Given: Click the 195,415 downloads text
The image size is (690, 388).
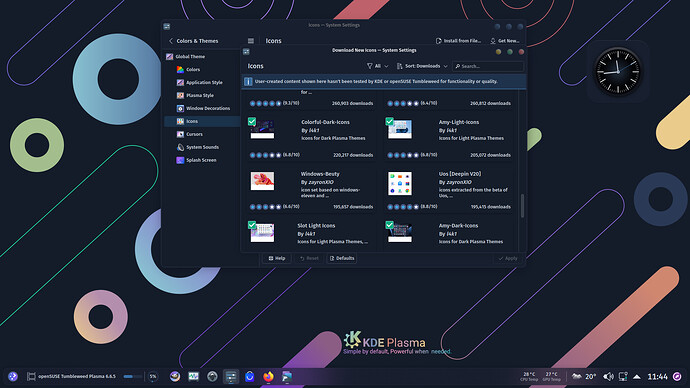Looking at the screenshot, I should tap(491, 207).
